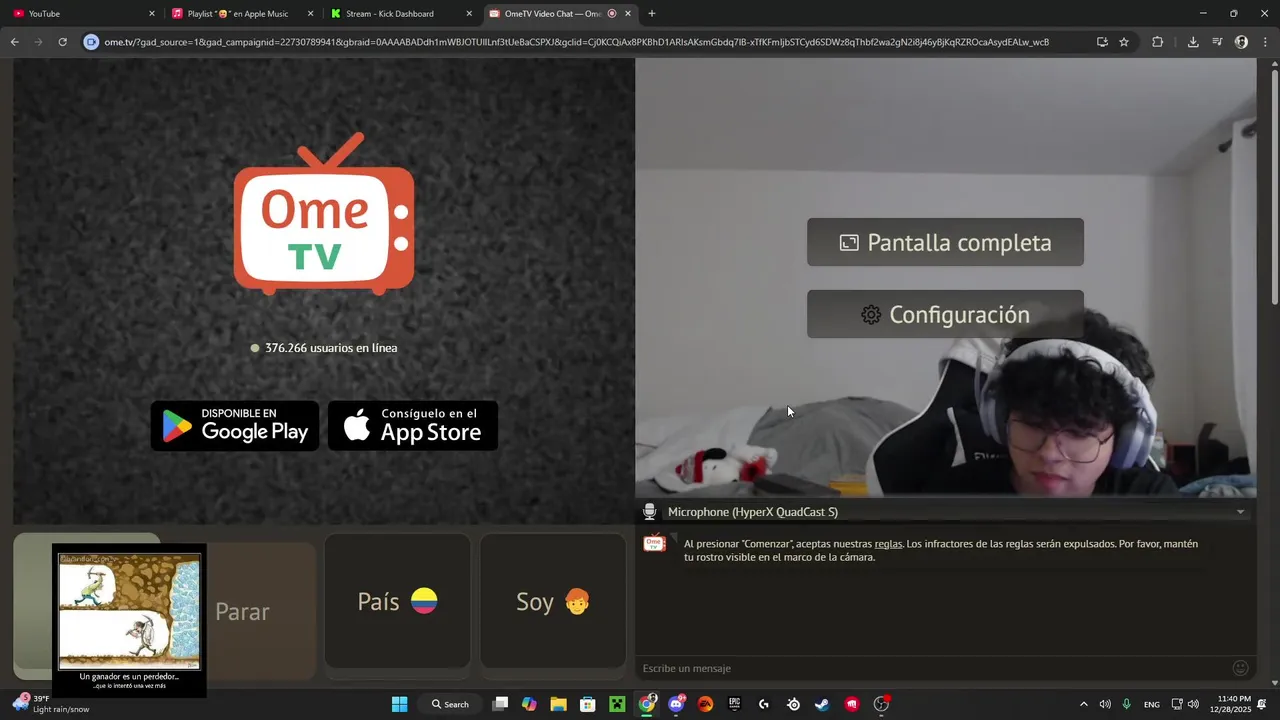The height and width of the screenshot is (720, 1280).
Task: Switch to the Kick Dashboard Stream tab
Action: coord(400,14)
